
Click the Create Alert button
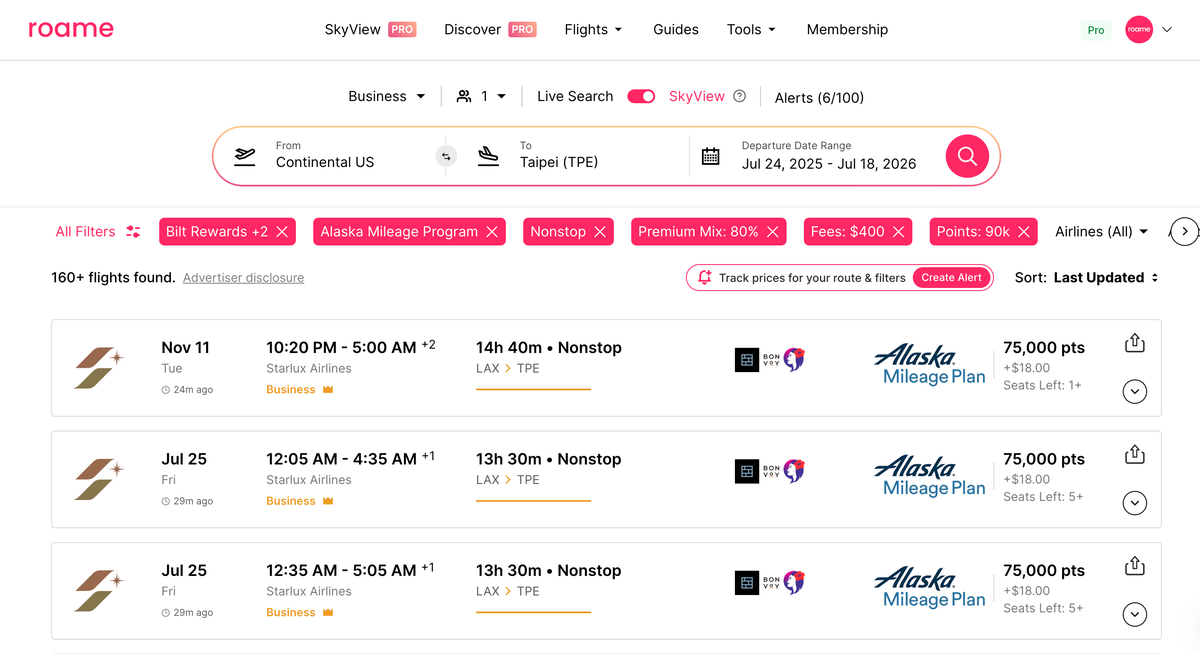click(x=951, y=278)
